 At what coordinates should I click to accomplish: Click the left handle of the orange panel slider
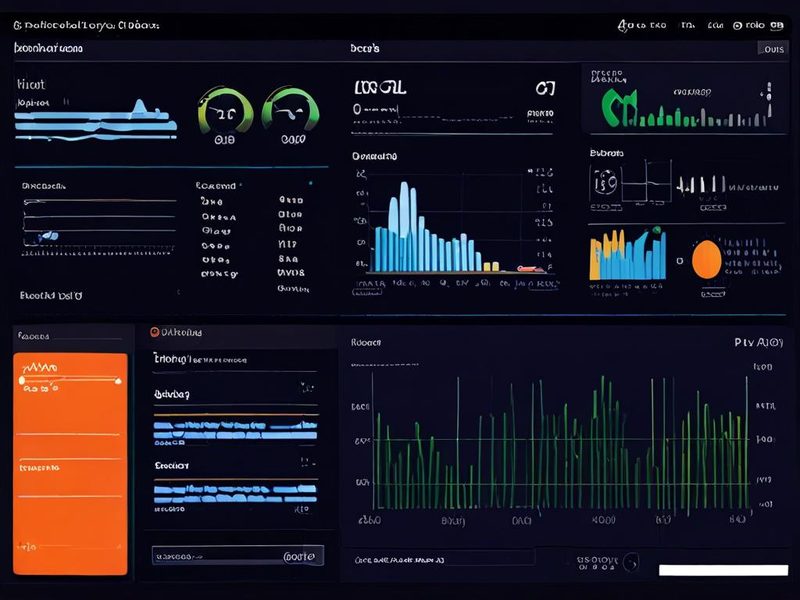click(22, 380)
